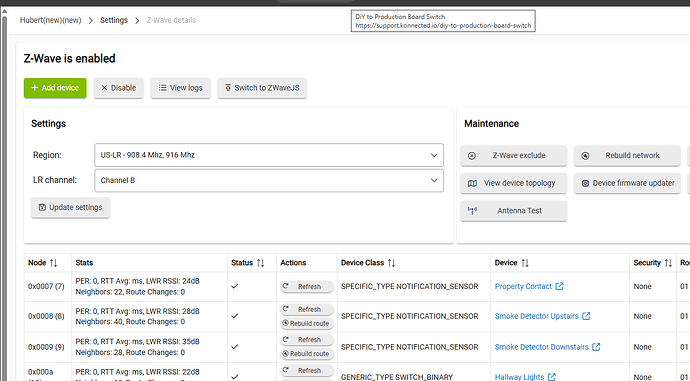Click chip icon in Device firmware updater
This screenshot has width=690, height=381.
[x=585, y=183]
